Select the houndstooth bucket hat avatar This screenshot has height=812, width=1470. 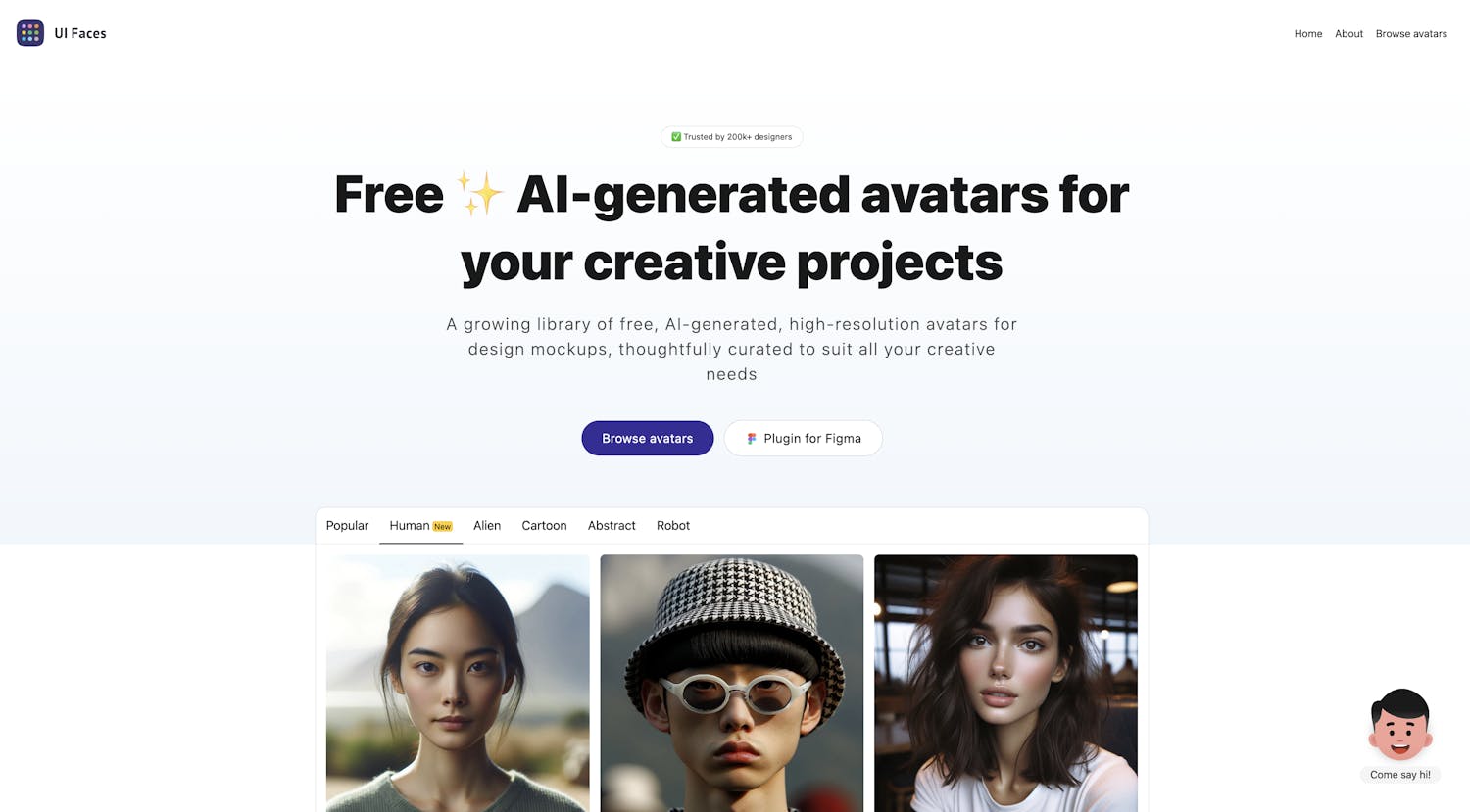[x=732, y=684]
